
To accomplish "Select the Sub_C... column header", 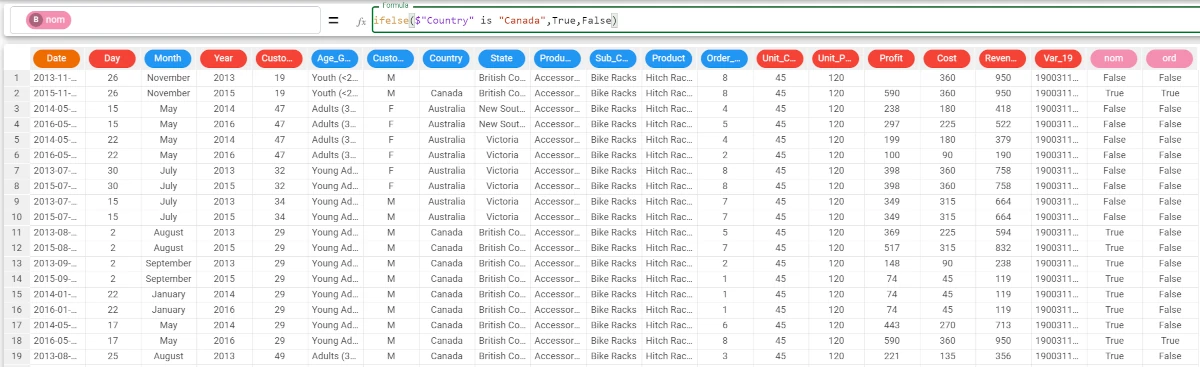I will pos(613,58).
